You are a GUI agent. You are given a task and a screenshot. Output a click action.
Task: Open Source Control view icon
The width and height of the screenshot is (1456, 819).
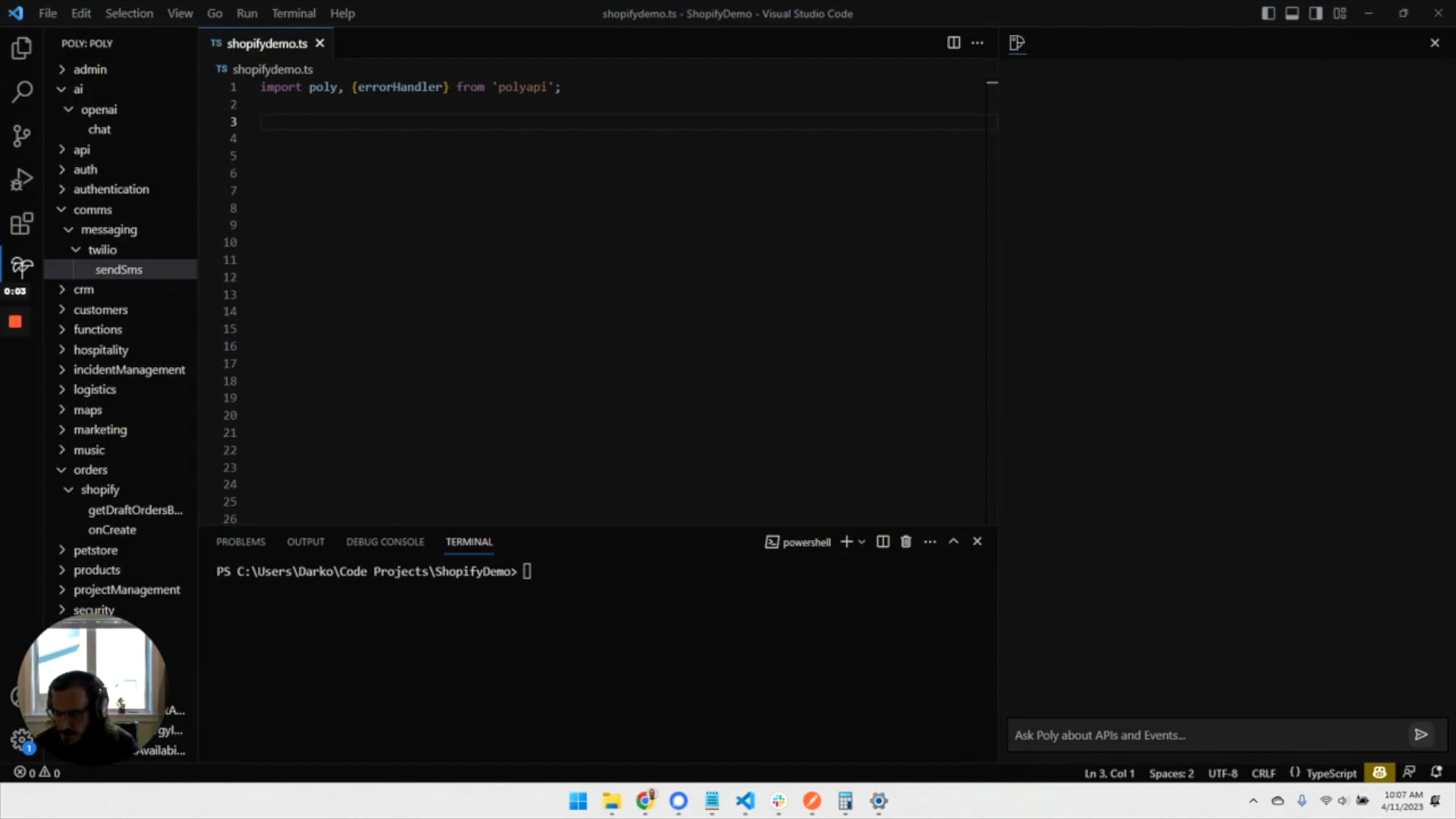click(x=22, y=135)
